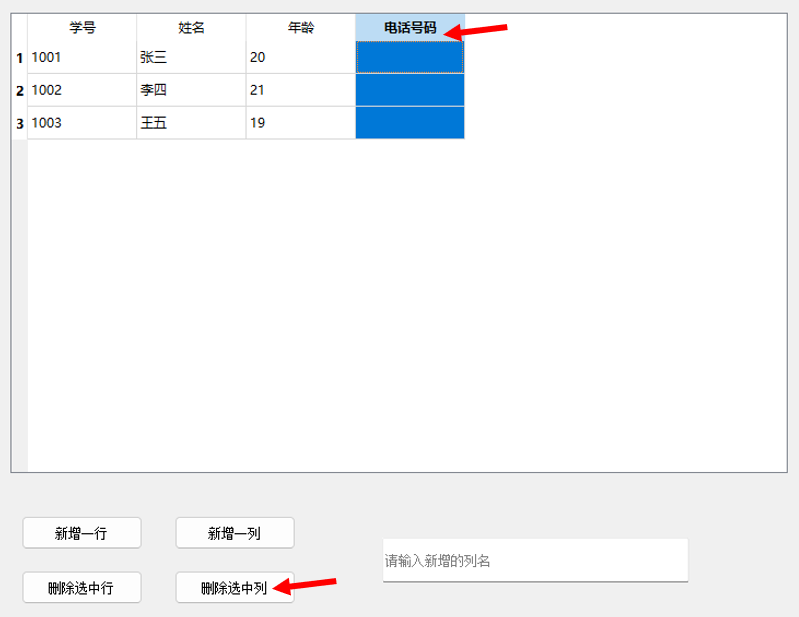Focus the 请输入新增的列名 input field
This screenshot has width=799, height=617.
(536, 560)
